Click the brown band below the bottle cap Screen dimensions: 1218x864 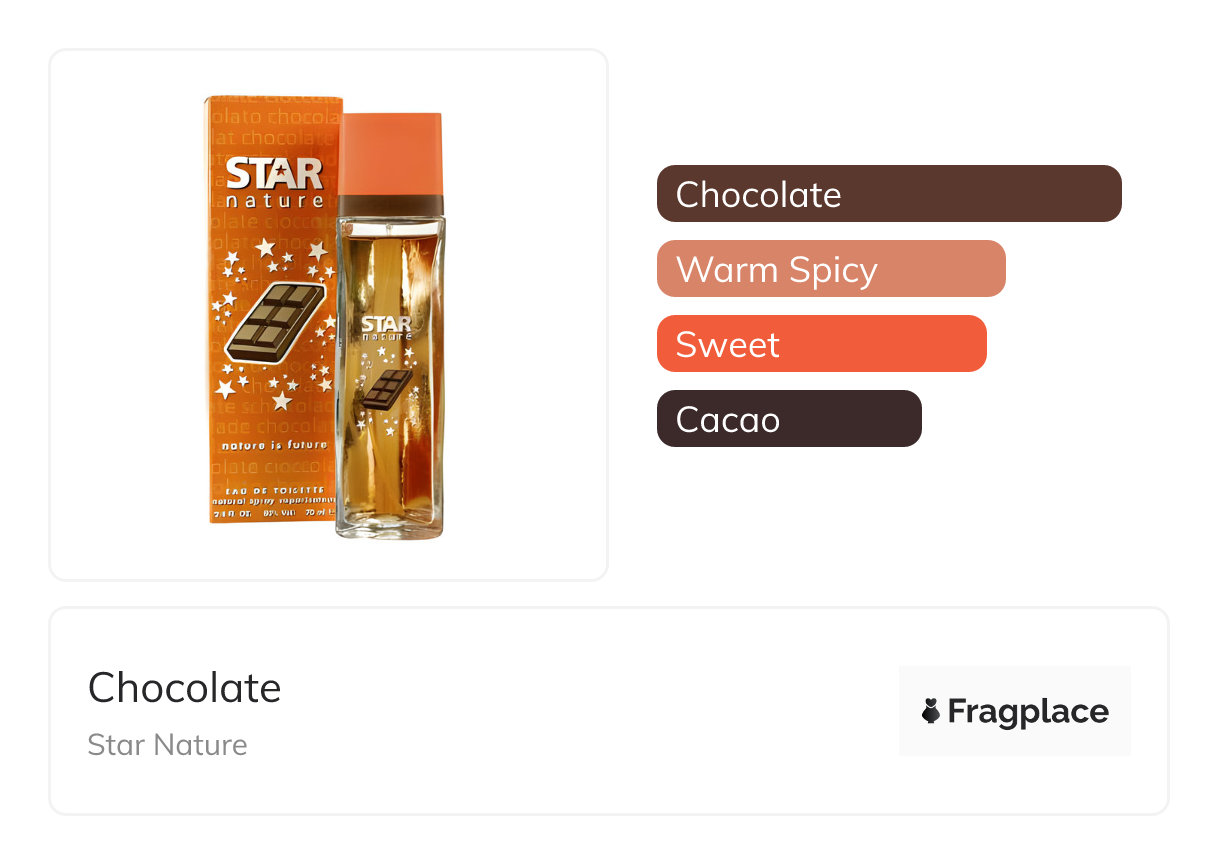coord(390,204)
